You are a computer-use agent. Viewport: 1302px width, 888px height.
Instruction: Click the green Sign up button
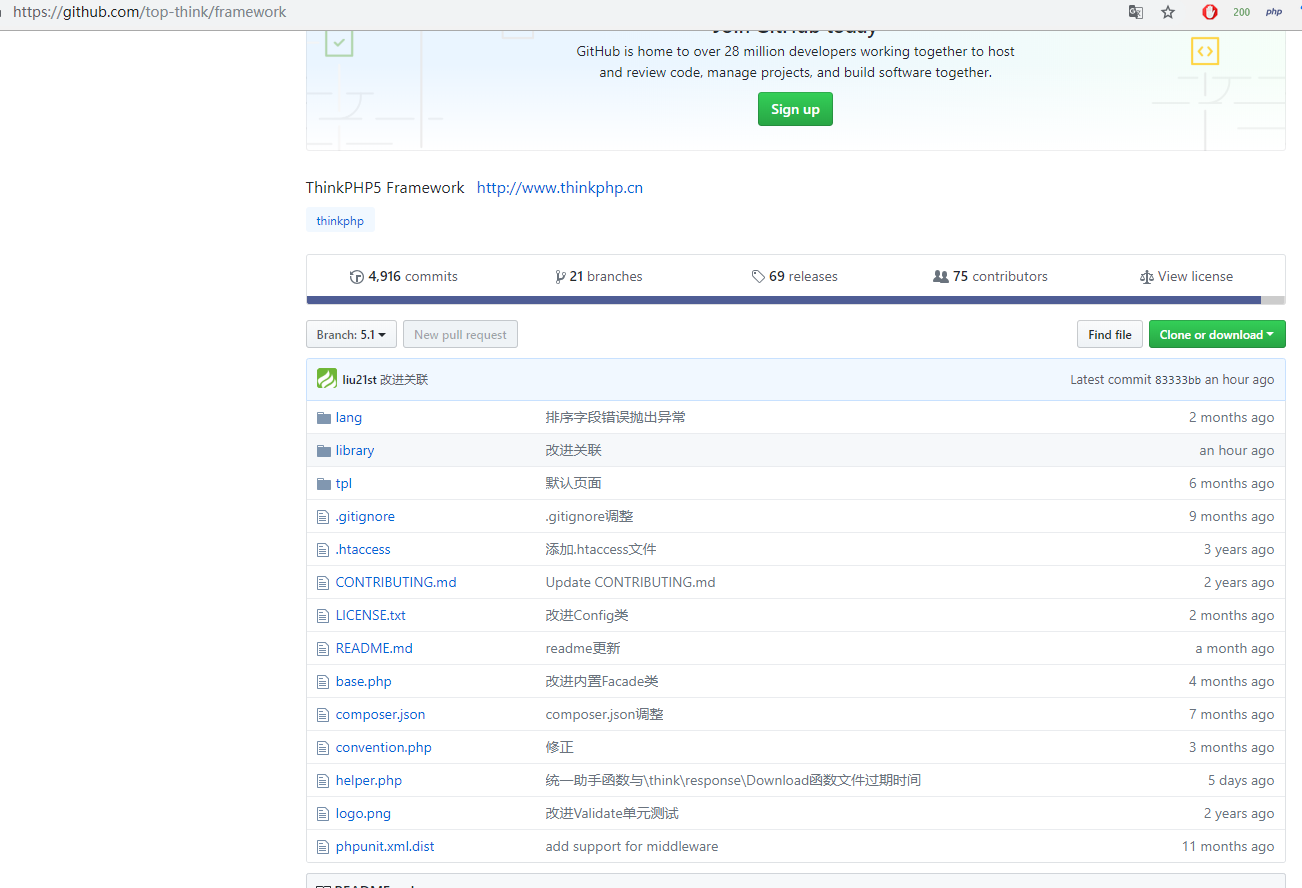pos(795,109)
